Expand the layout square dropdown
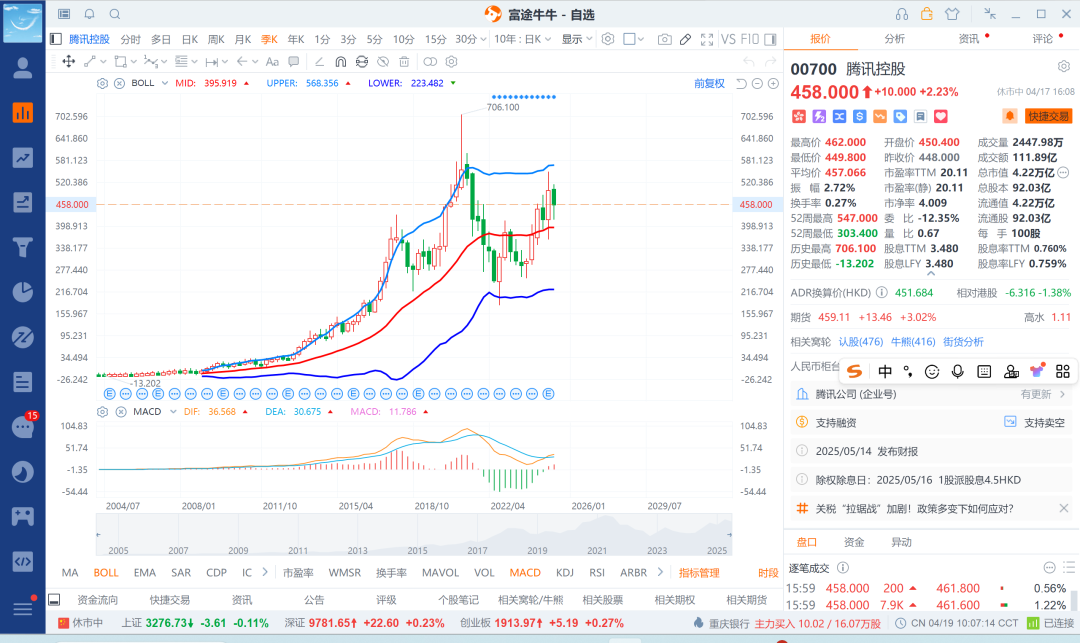The height and width of the screenshot is (643, 1080). coord(641,39)
